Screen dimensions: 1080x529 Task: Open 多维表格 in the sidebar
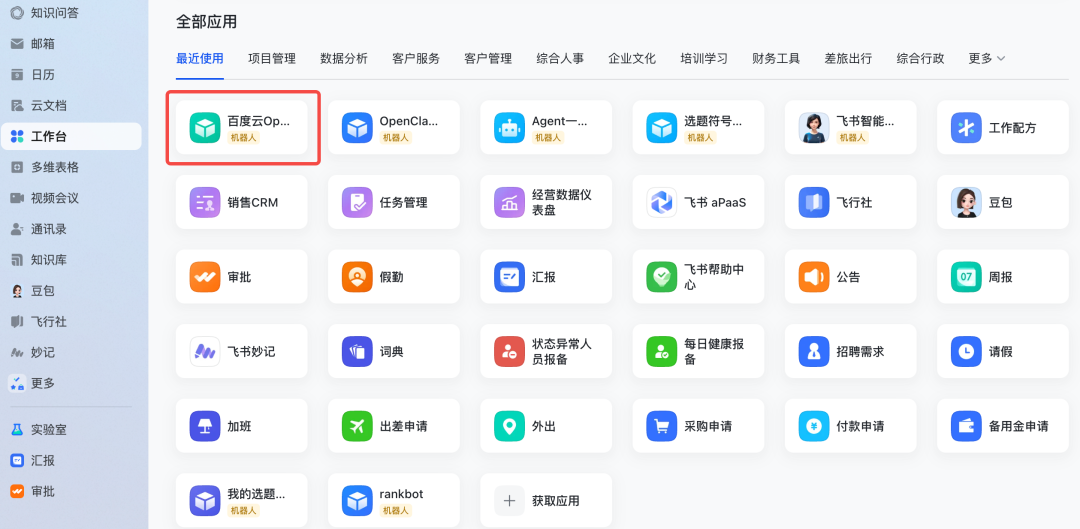54,167
